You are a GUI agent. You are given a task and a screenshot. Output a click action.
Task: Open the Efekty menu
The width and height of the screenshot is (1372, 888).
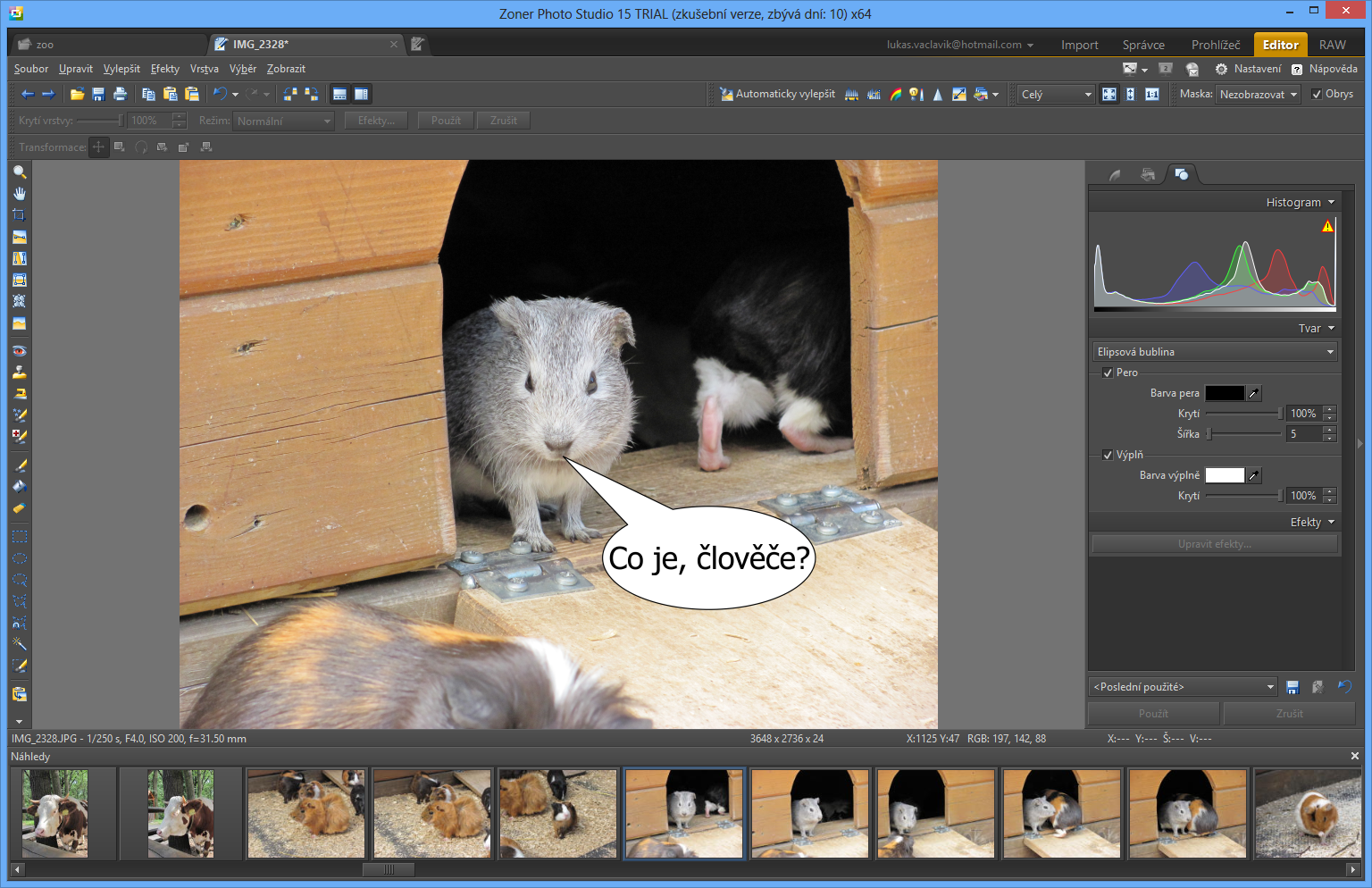pyautogui.click(x=164, y=69)
